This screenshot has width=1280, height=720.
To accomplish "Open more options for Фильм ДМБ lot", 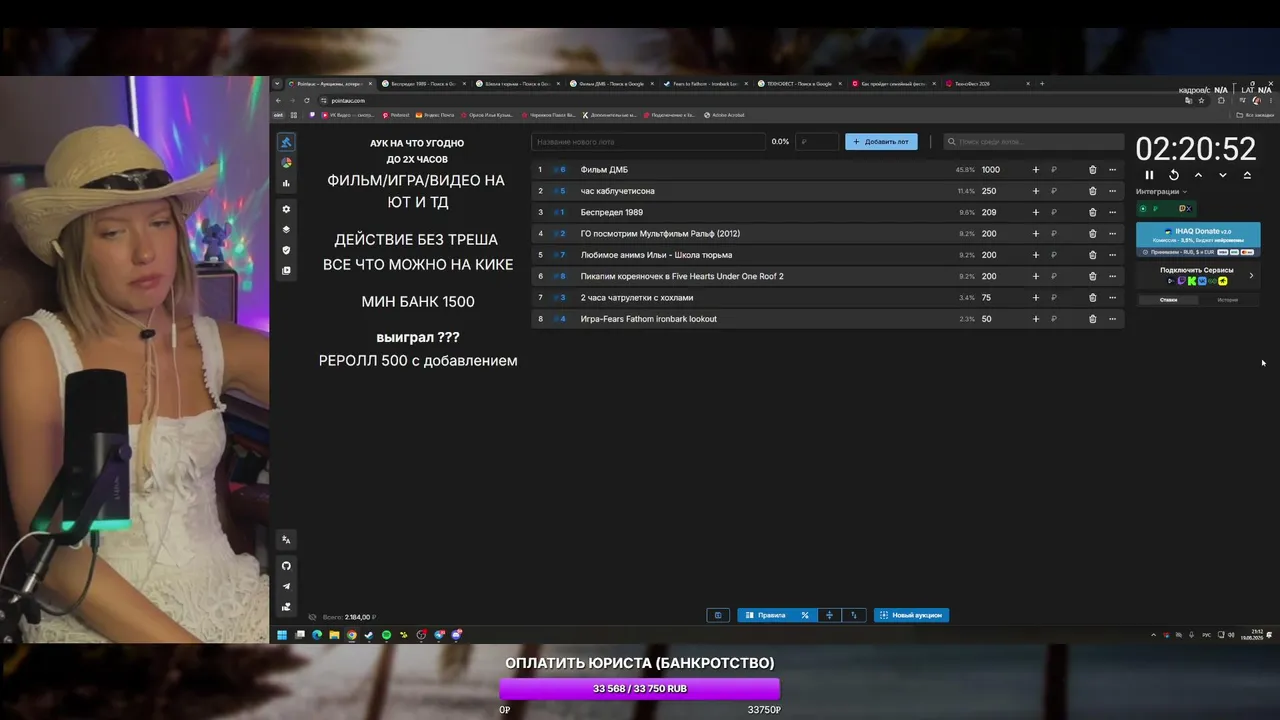I will pyautogui.click(x=1112, y=170).
